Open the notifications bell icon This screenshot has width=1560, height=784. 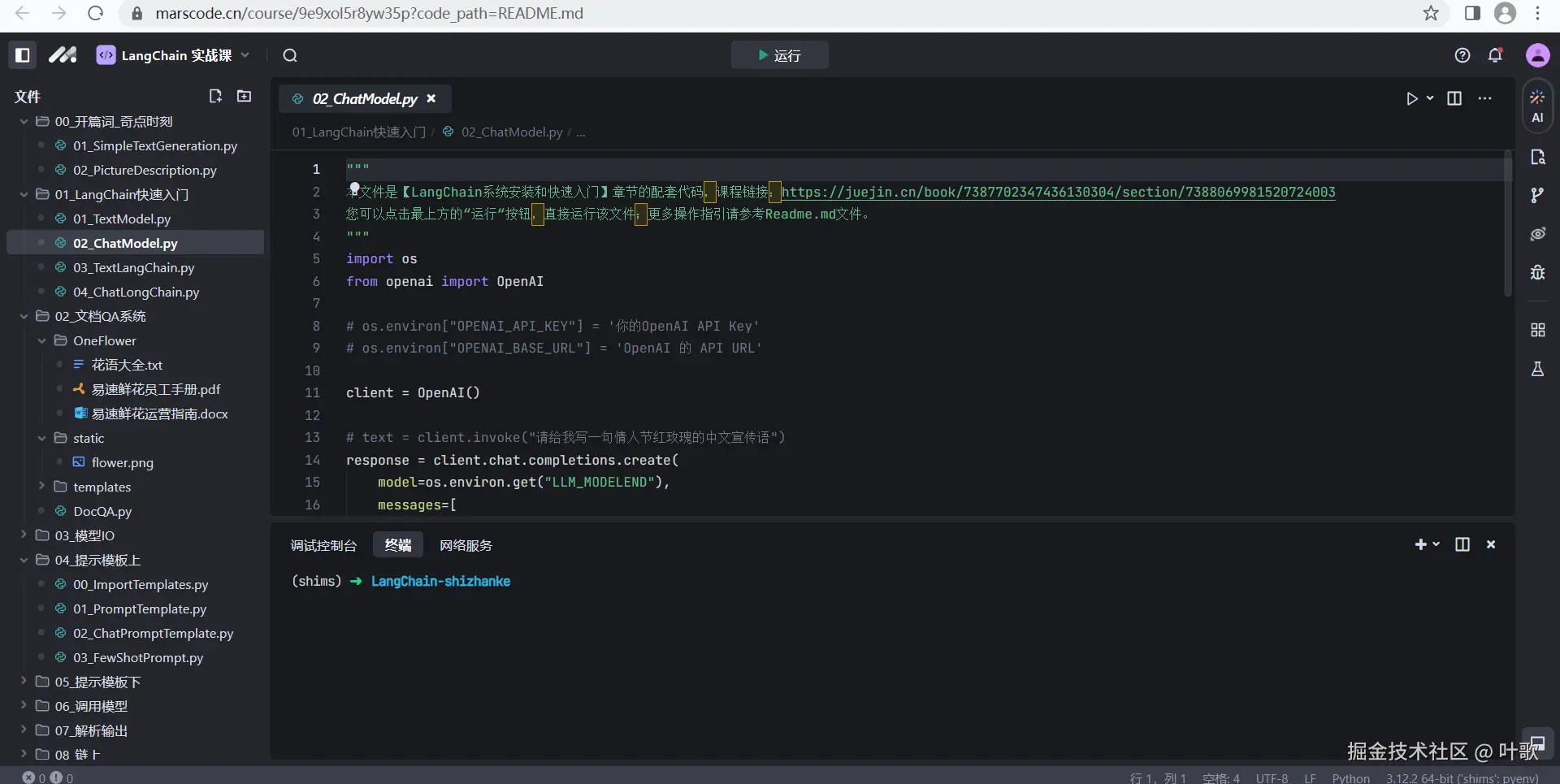click(x=1495, y=55)
